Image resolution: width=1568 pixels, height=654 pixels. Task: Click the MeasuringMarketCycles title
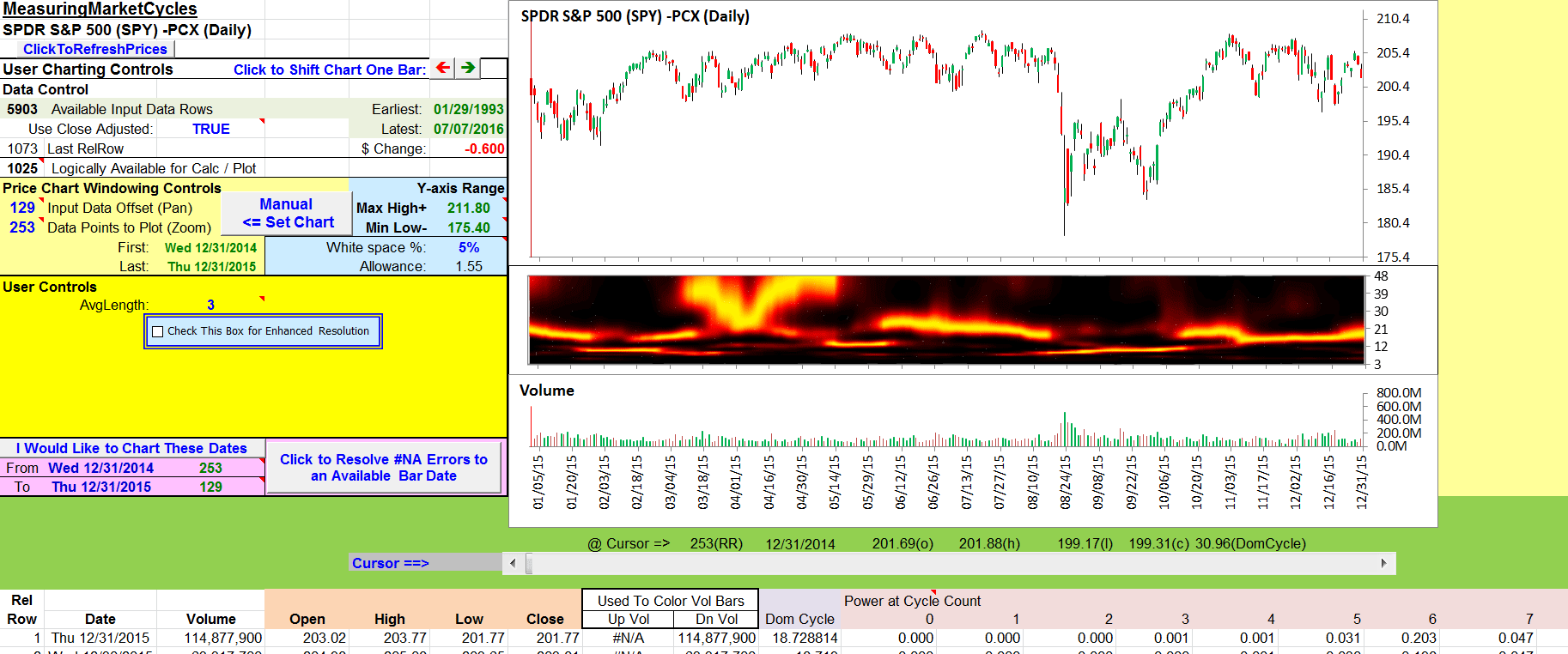tap(100, 9)
